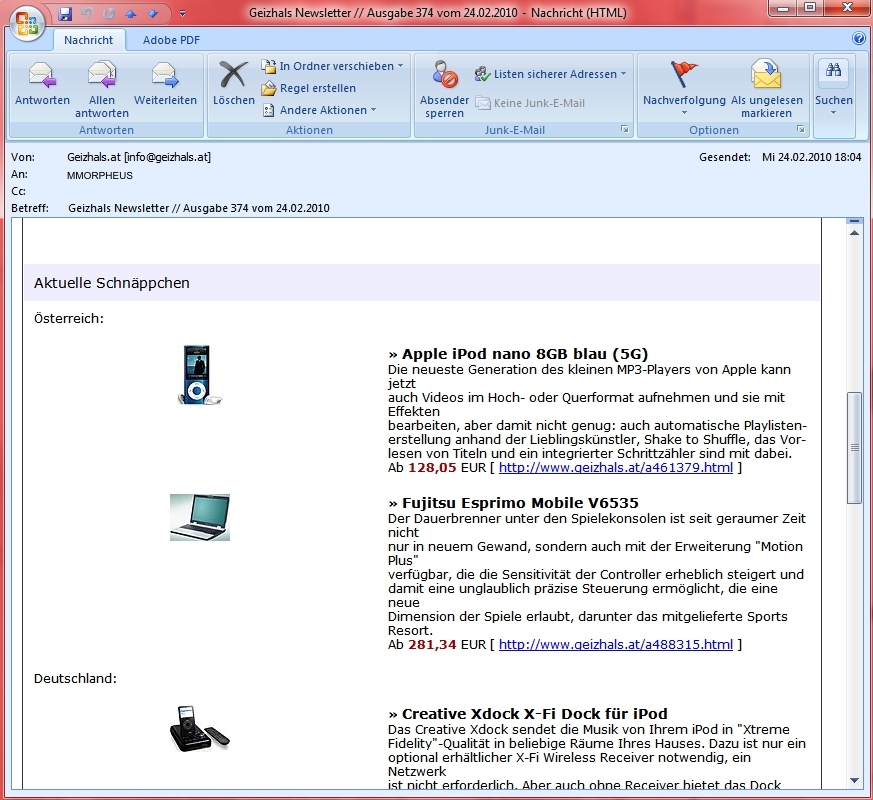Open Outlook help question-mark icon
873x800 pixels.
[859, 38]
